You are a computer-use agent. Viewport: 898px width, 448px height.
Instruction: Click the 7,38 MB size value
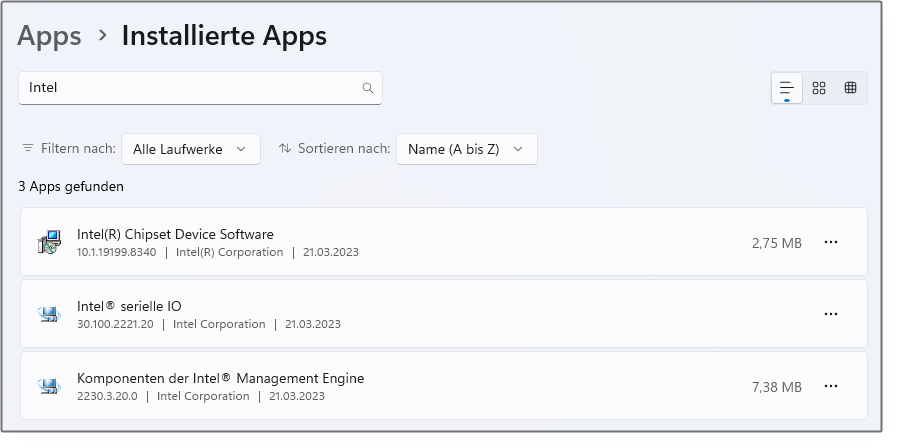(x=777, y=388)
